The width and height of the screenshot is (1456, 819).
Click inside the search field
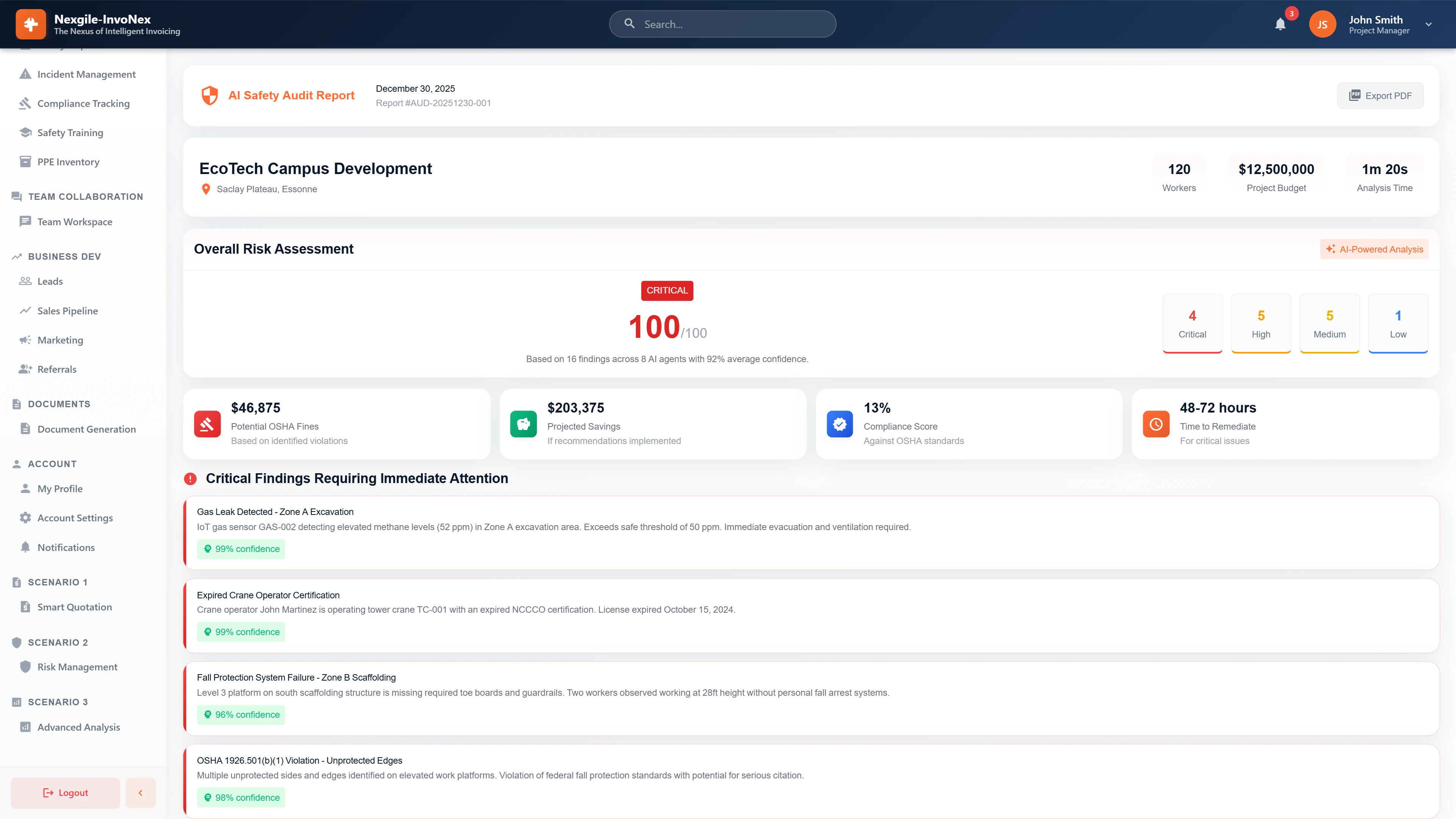pyautogui.click(x=722, y=24)
